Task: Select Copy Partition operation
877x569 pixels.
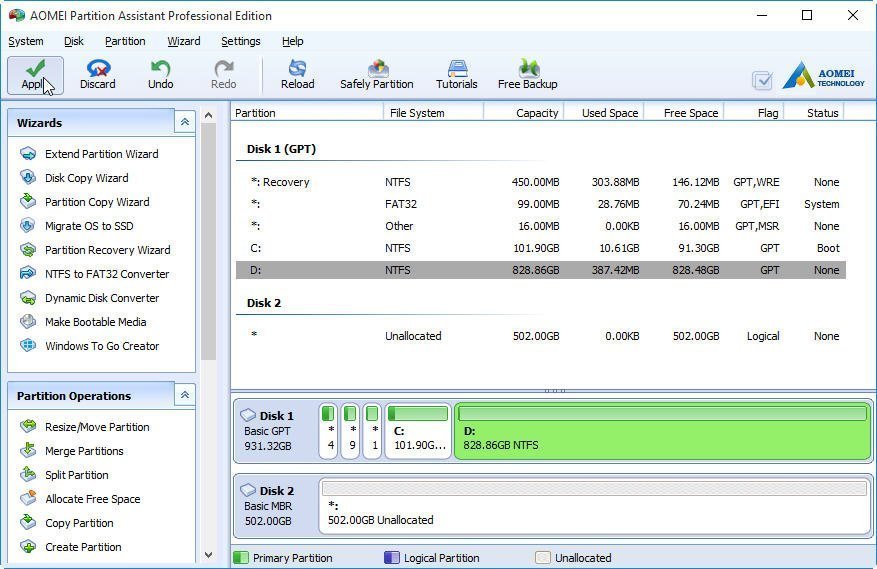Action: tap(67, 523)
